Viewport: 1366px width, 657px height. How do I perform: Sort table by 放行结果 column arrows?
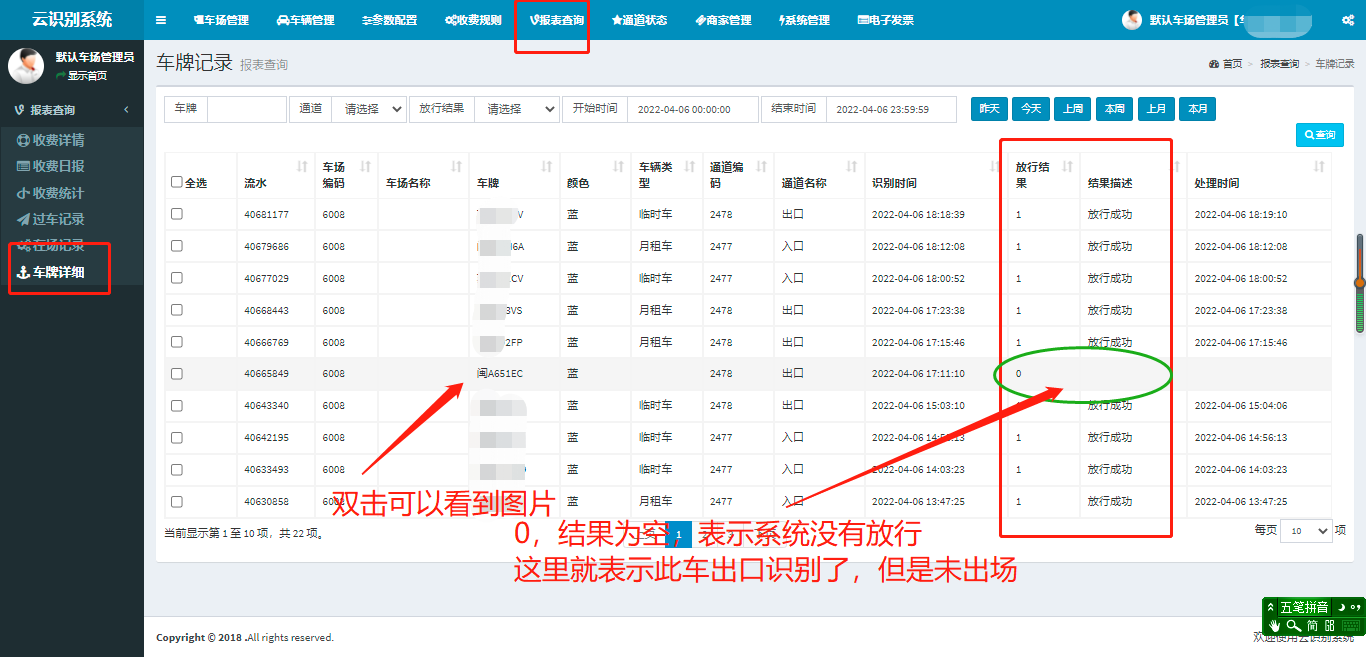(1067, 166)
